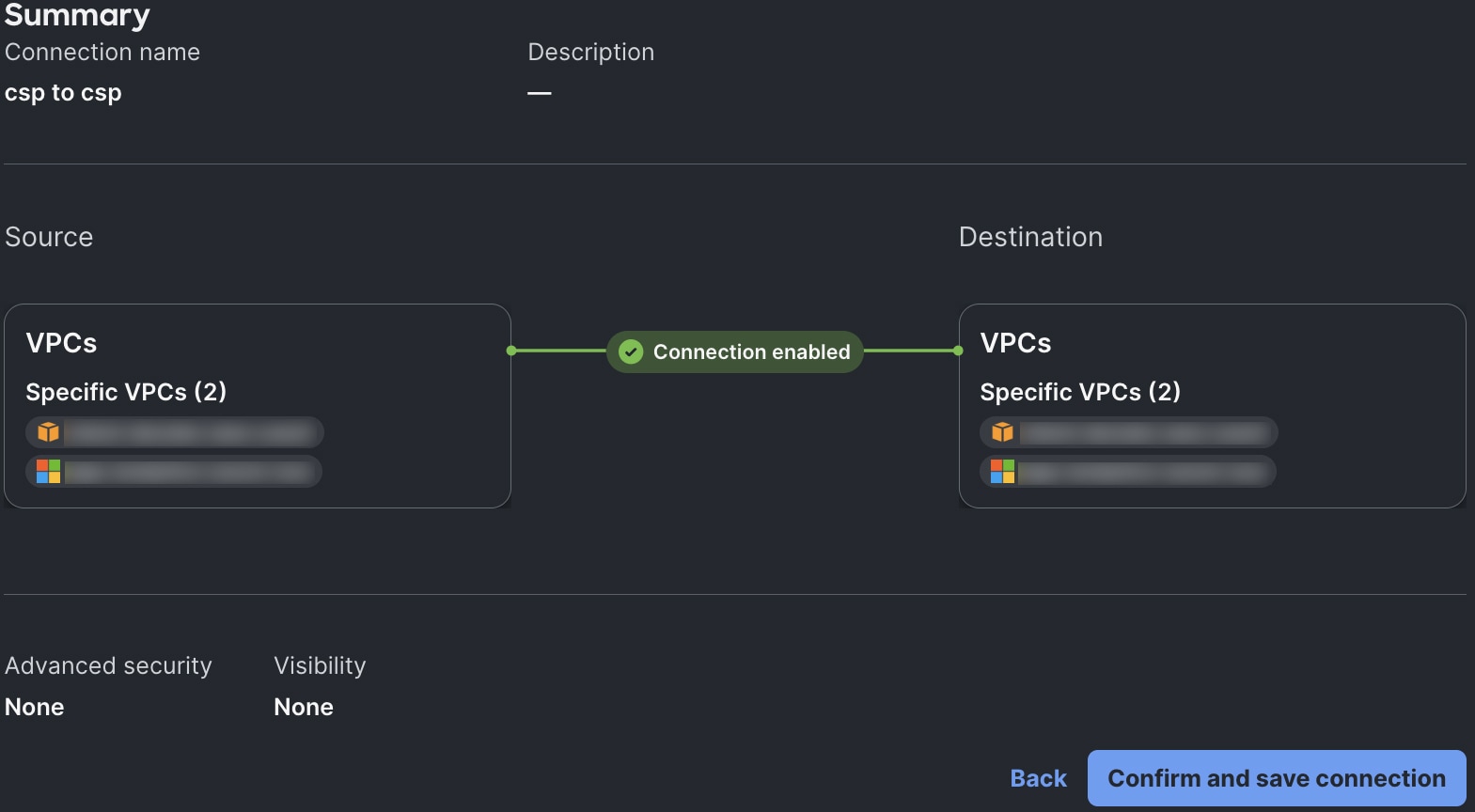Confirm and save the connection

pos(1277,778)
